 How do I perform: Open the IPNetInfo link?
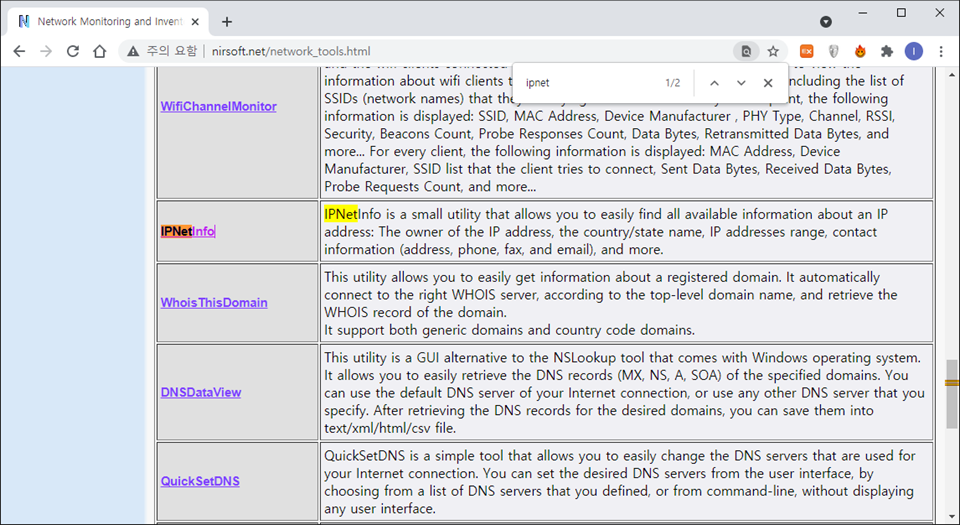(188, 231)
